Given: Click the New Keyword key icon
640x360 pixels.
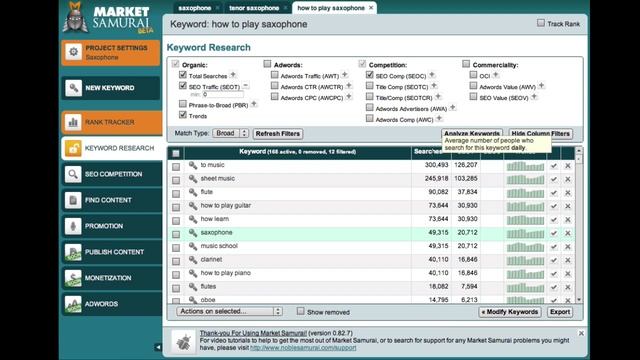Looking at the screenshot, I should 73,88.
